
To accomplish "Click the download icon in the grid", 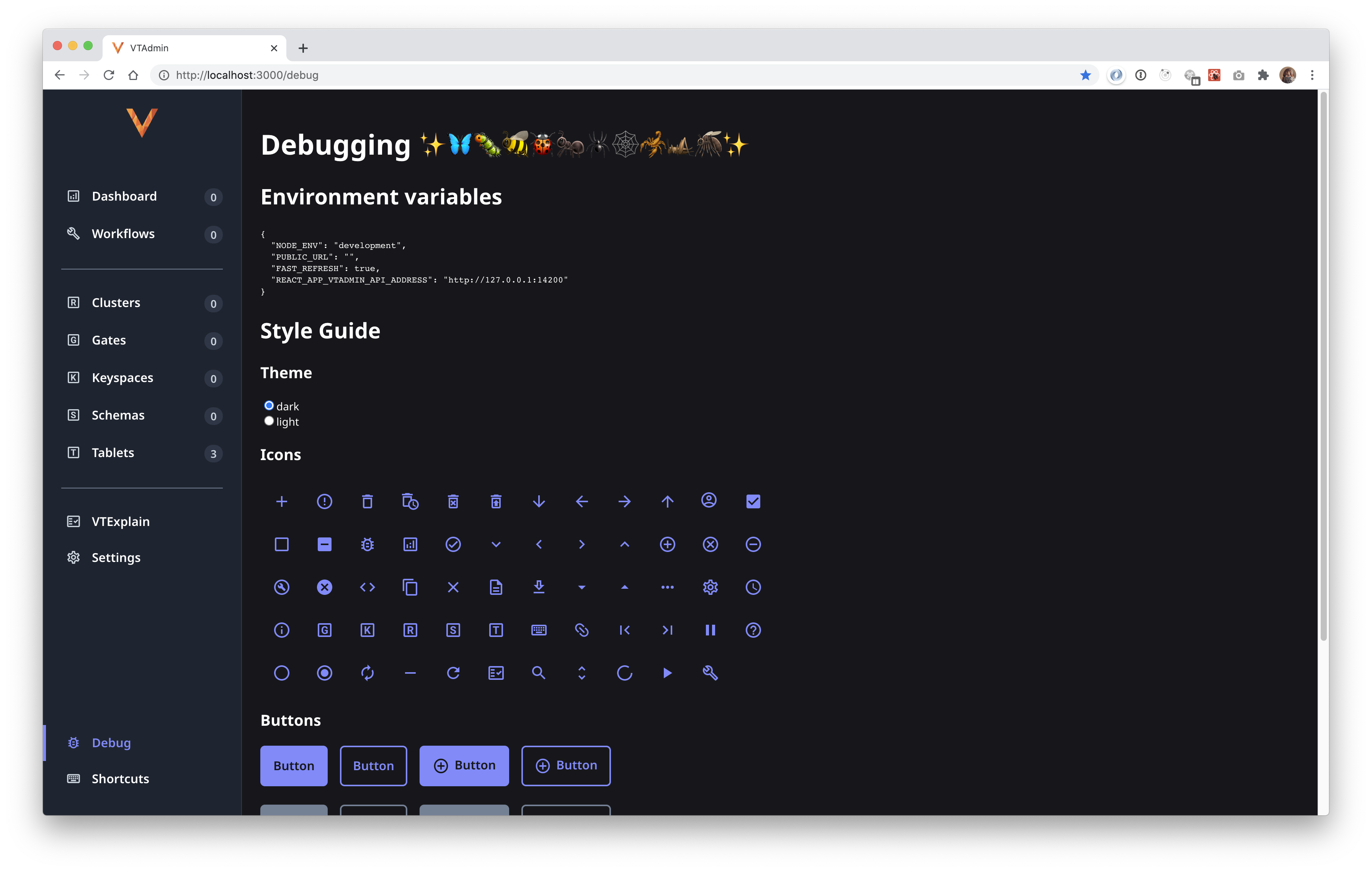I will [x=539, y=587].
